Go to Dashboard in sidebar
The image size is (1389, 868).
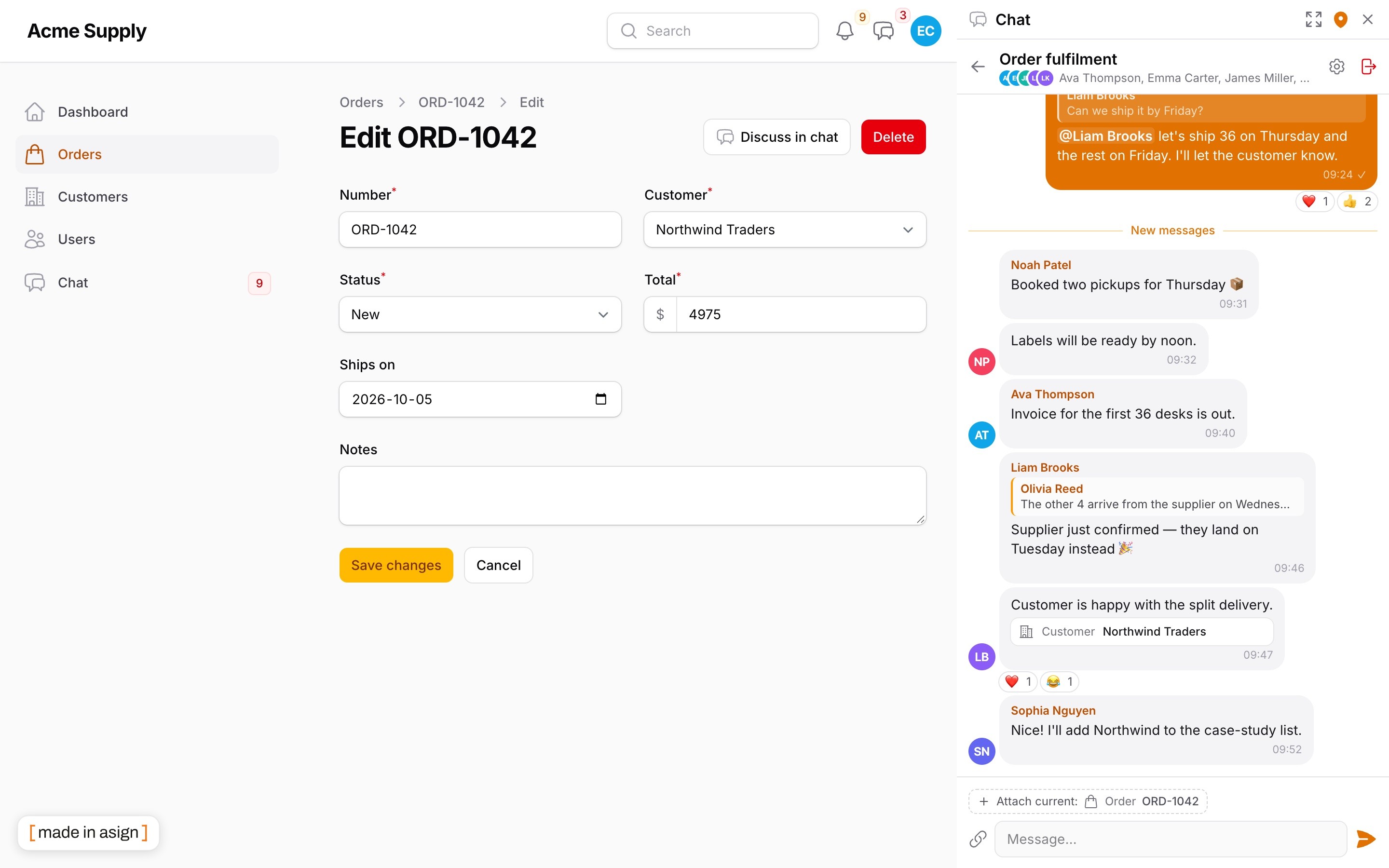tap(147, 112)
